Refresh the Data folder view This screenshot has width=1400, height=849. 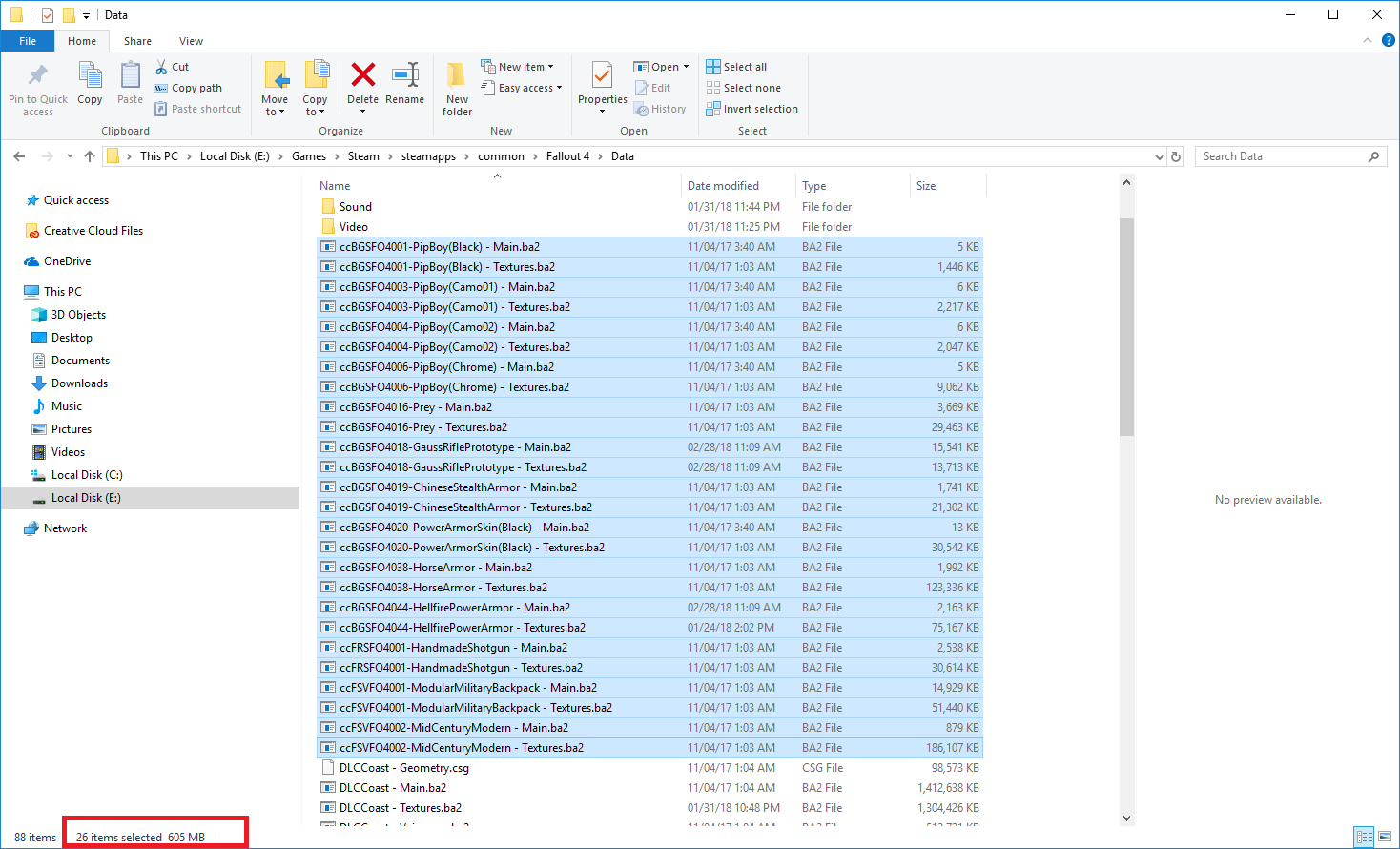pyautogui.click(x=1176, y=156)
